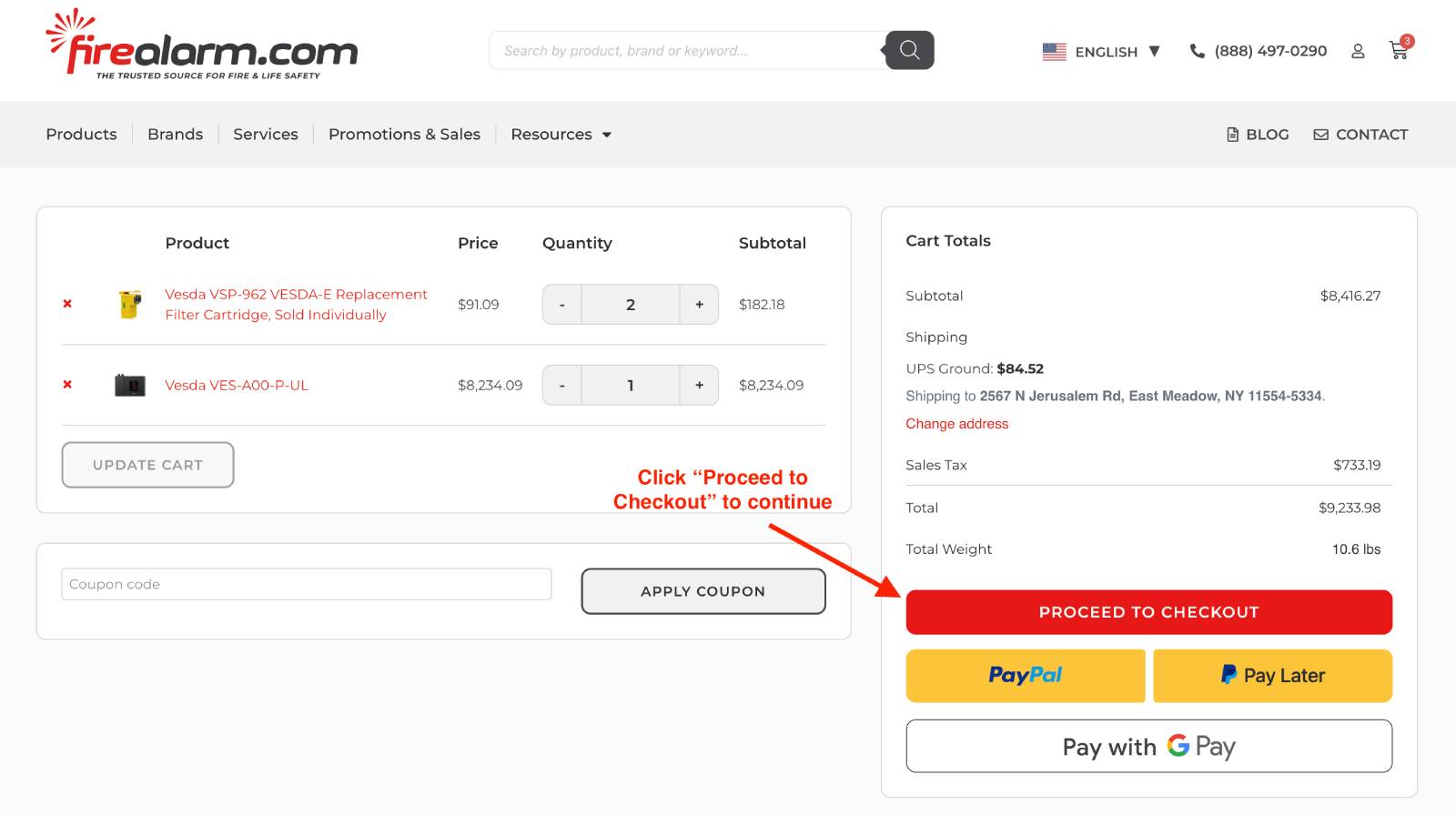Click the search magnifier icon
The width and height of the screenshot is (1456, 815).
909,50
